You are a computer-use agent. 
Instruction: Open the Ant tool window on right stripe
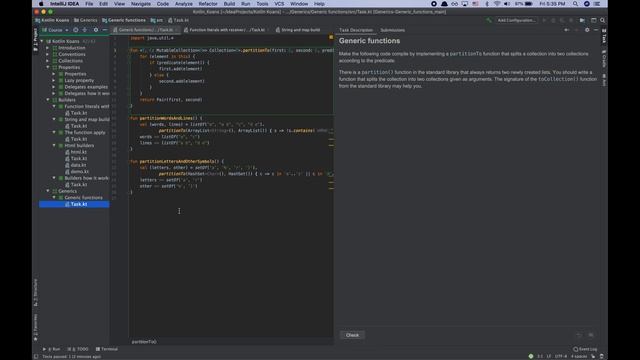(604, 80)
